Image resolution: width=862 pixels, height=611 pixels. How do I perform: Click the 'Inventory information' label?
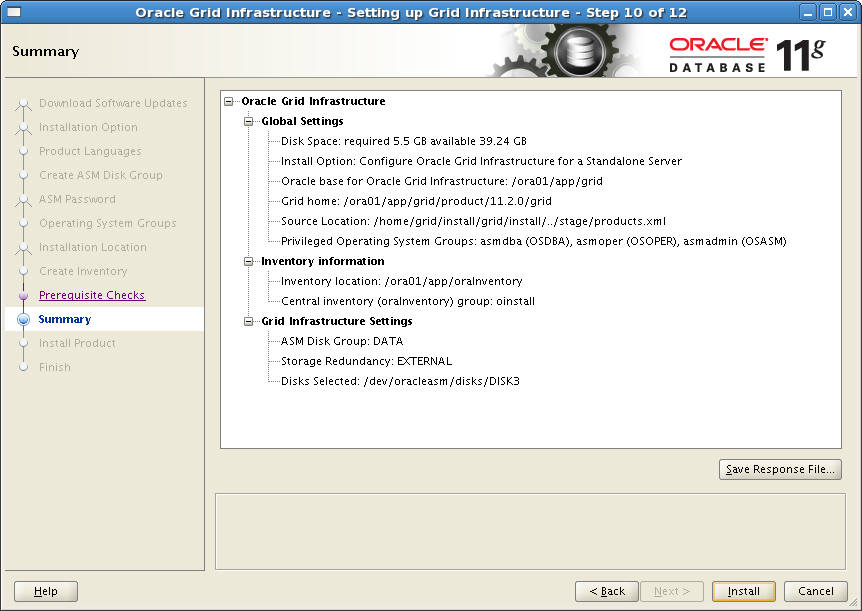coord(323,261)
